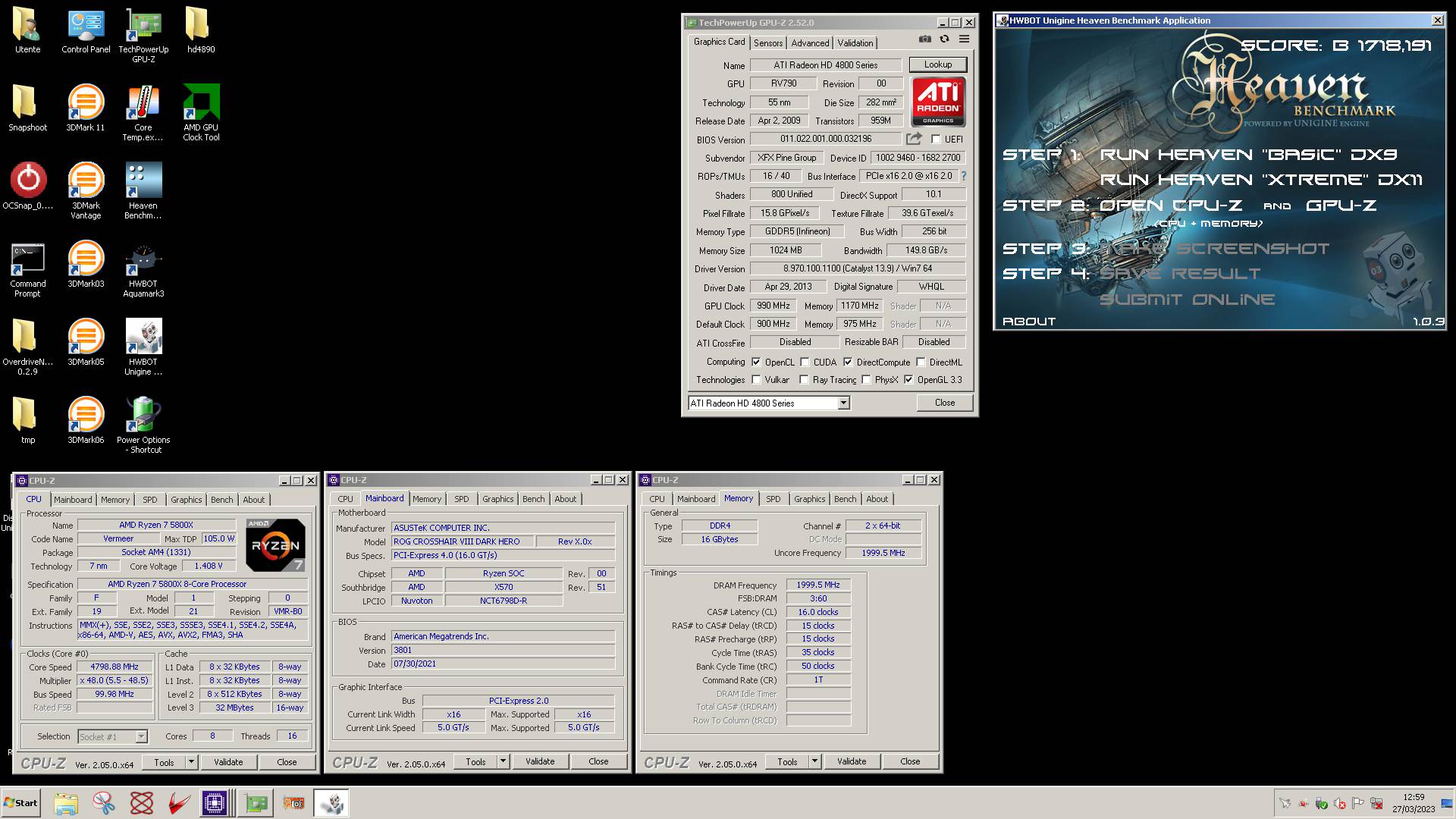Open the Power Options shortcut icon

pos(143,425)
